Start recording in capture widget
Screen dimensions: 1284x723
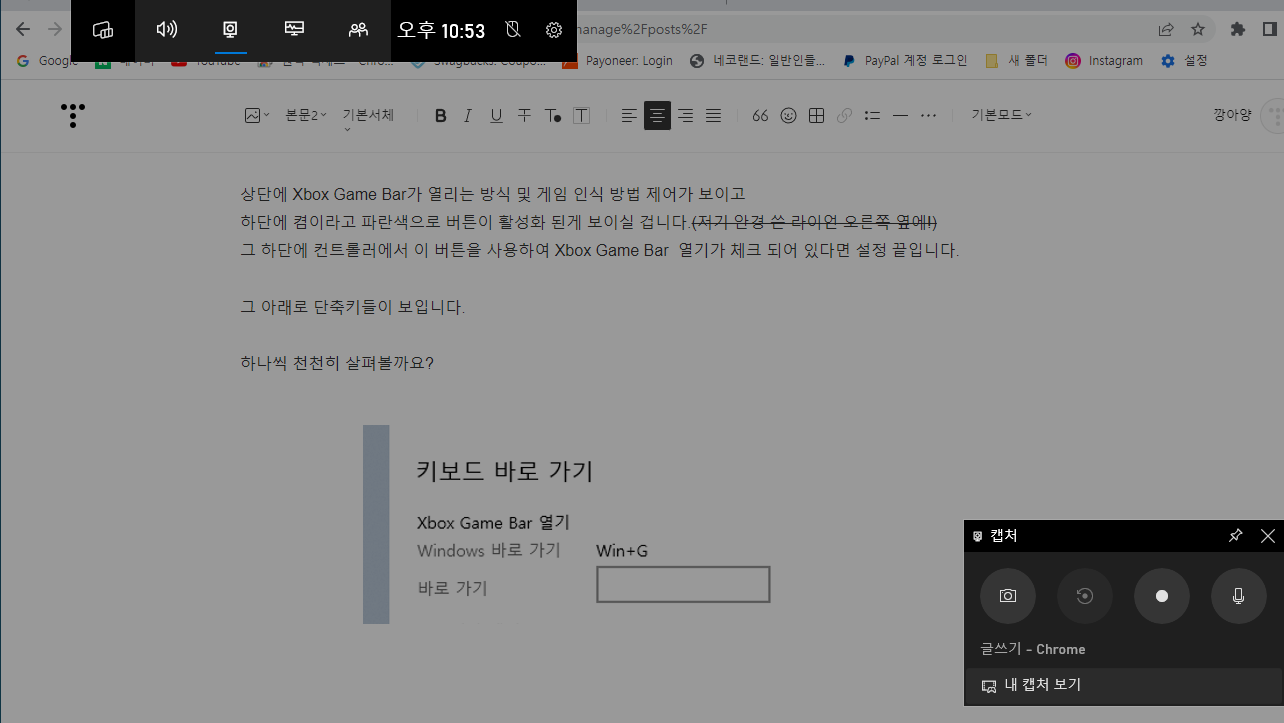(x=1162, y=596)
